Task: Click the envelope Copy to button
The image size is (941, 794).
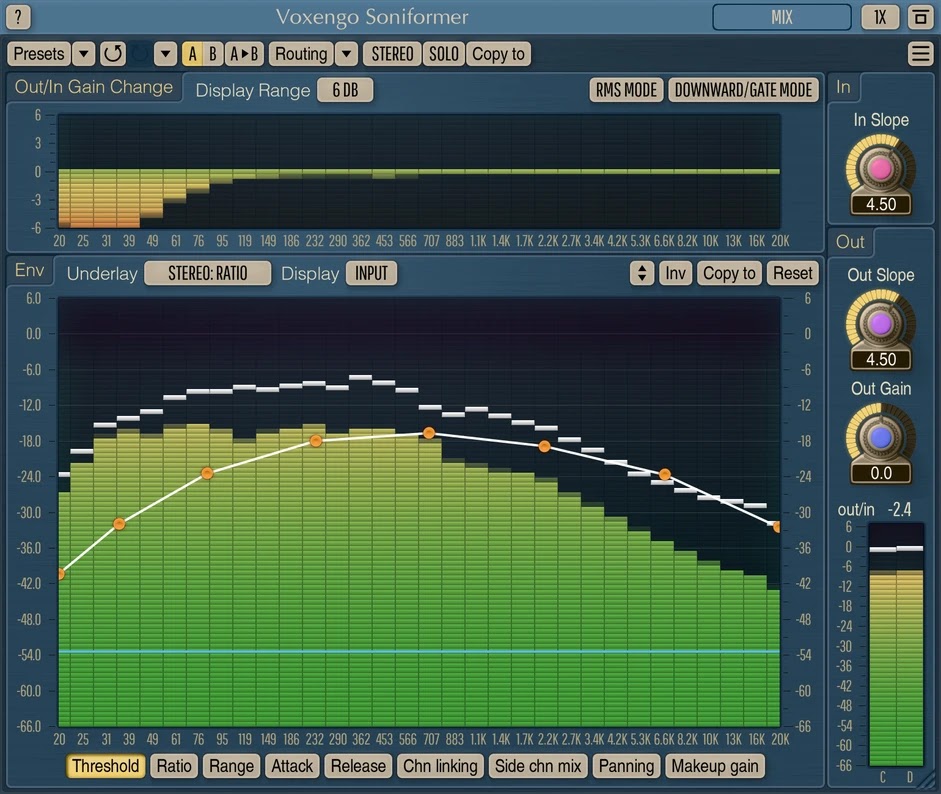Action: [729, 274]
